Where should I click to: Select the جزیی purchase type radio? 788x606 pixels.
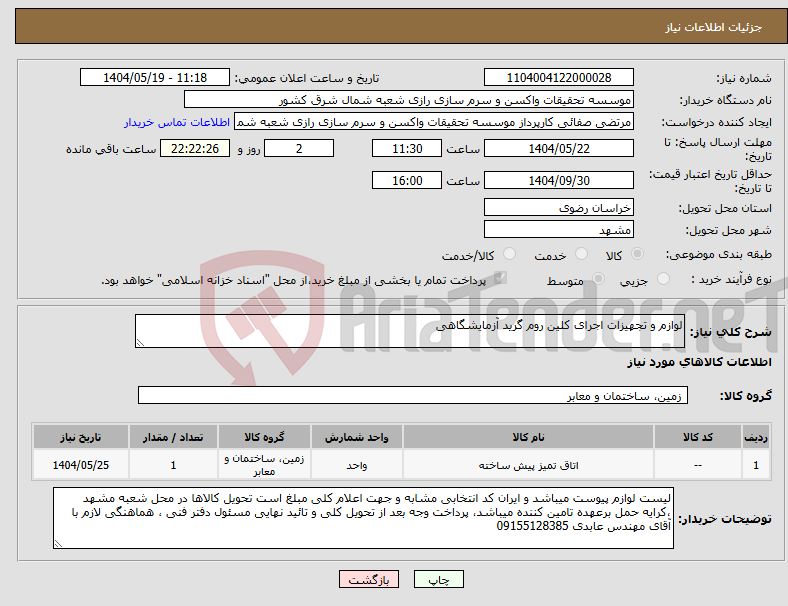coord(663,278)
